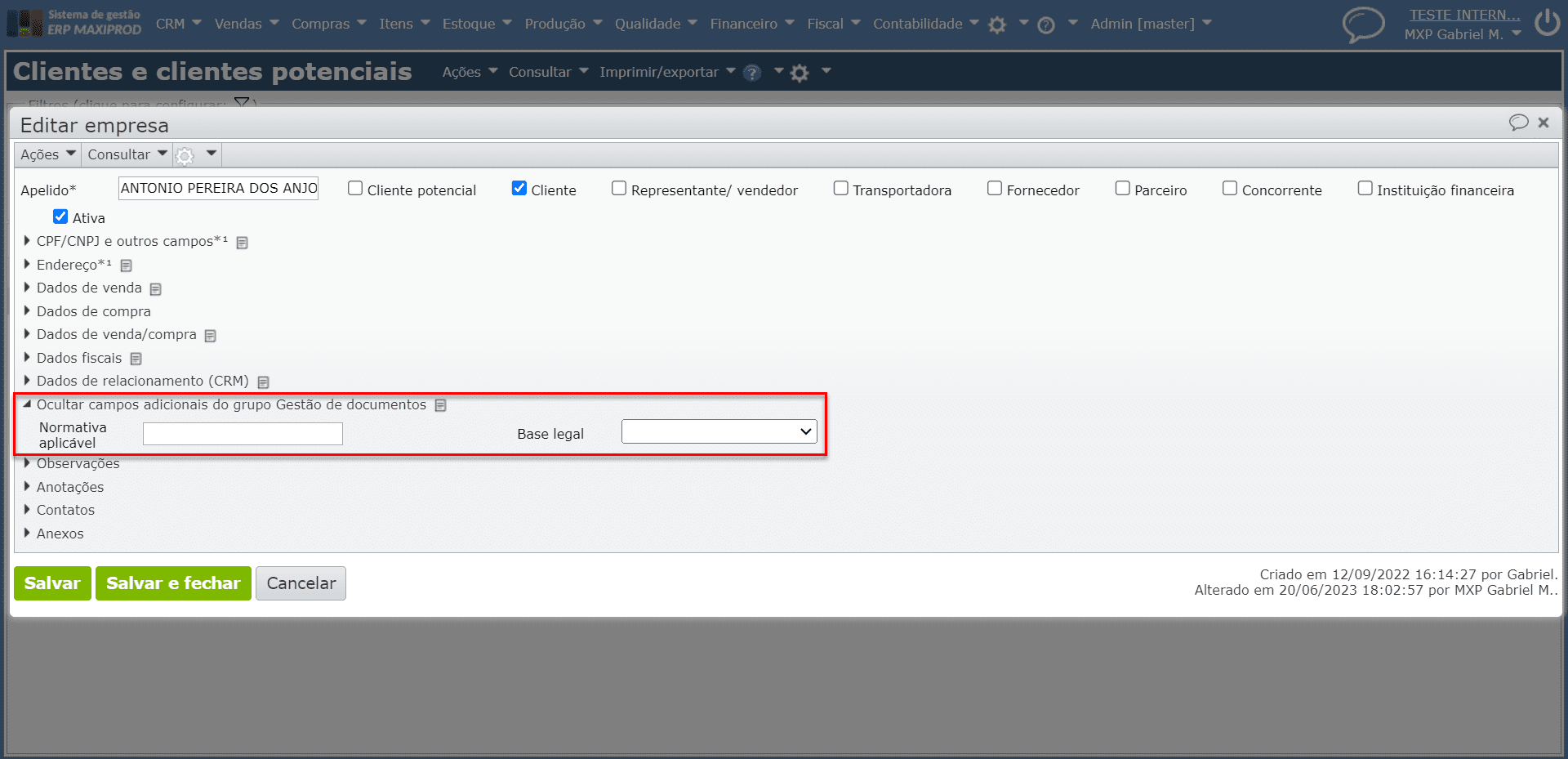Open the CRM menu
The image size is (1568, 759).
coord(178,24)
